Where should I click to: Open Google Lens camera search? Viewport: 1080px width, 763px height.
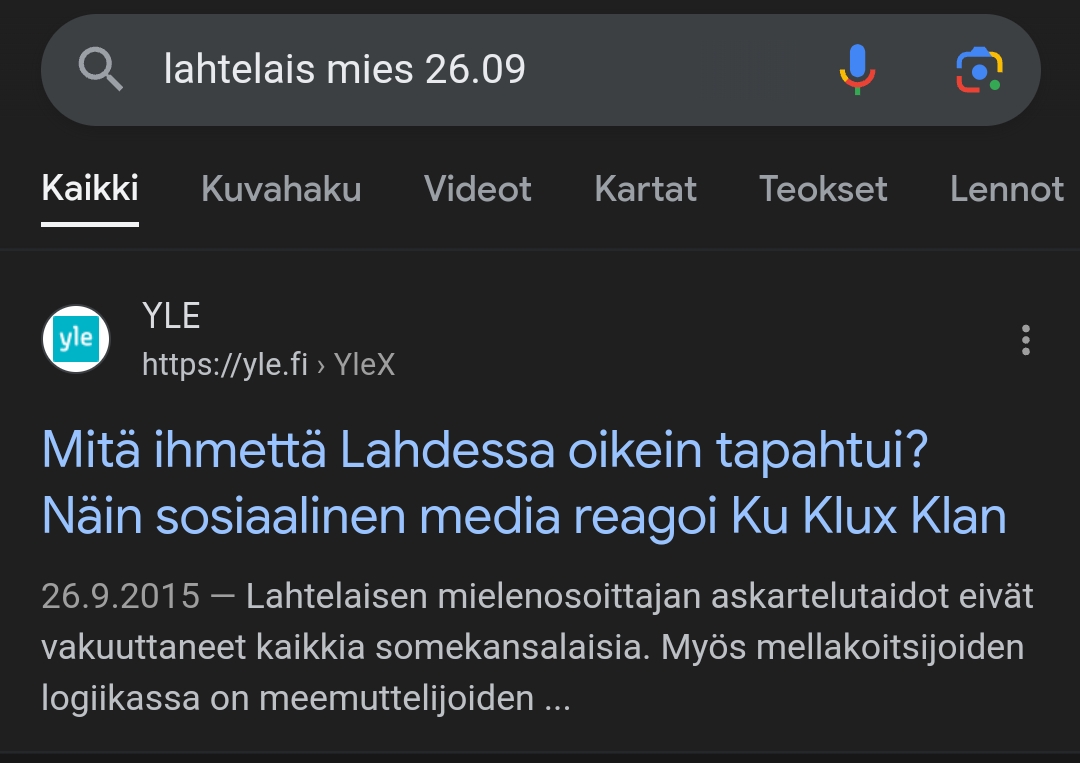pyautogui.click(x=979, y=70)
